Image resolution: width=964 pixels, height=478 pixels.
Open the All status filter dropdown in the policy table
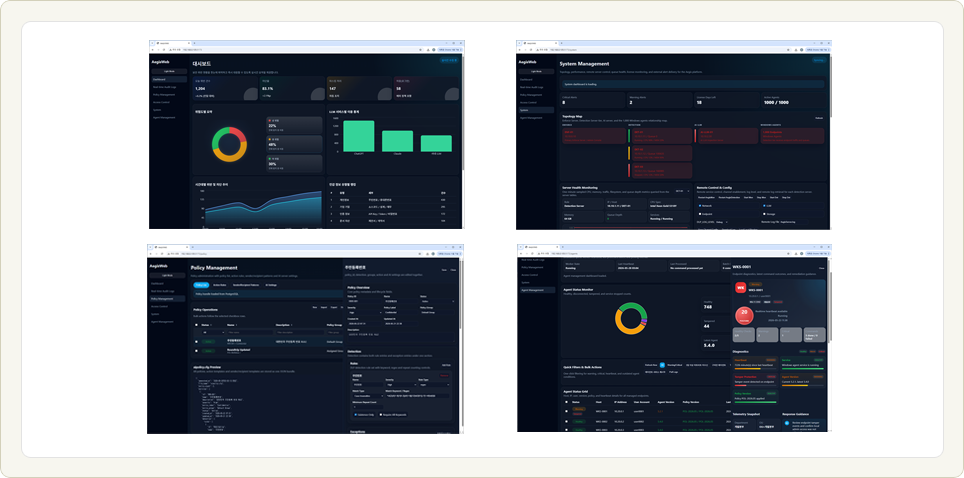click(213, 332)
